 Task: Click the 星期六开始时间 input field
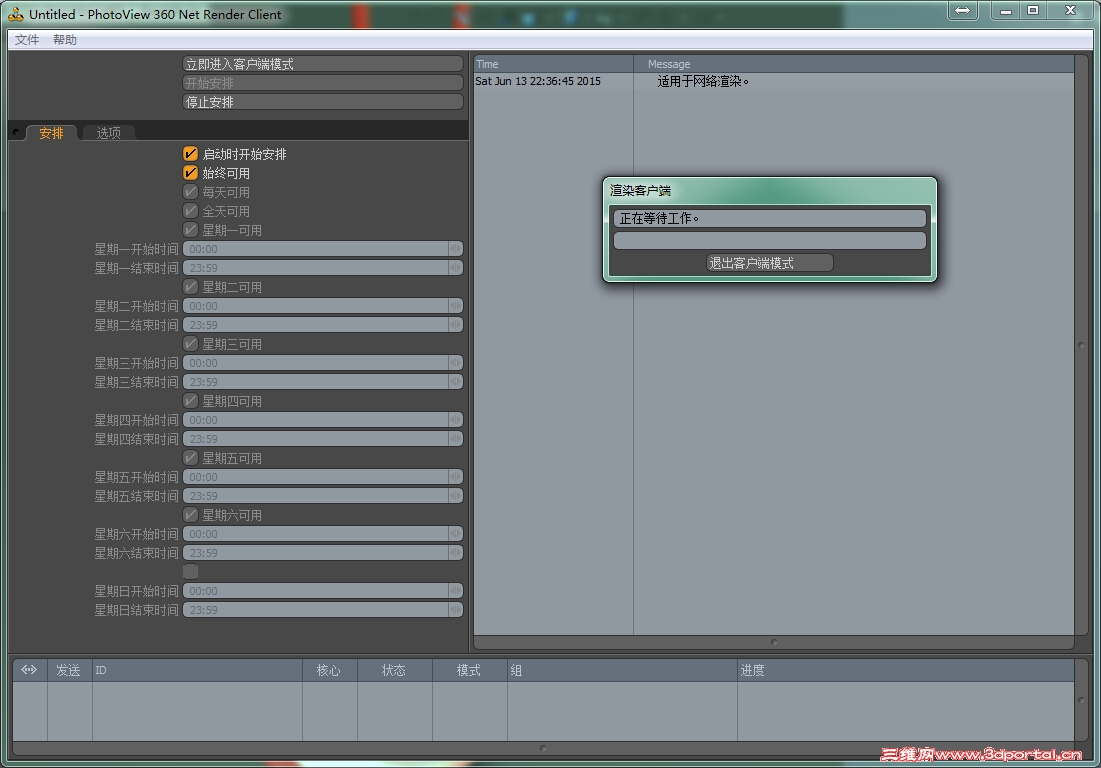pyautogui.click(x=316, y=534)
